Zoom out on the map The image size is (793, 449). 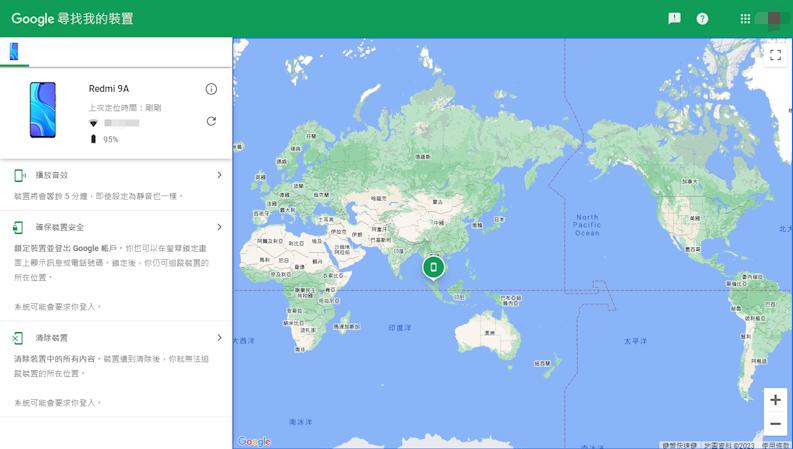(775, 424)
